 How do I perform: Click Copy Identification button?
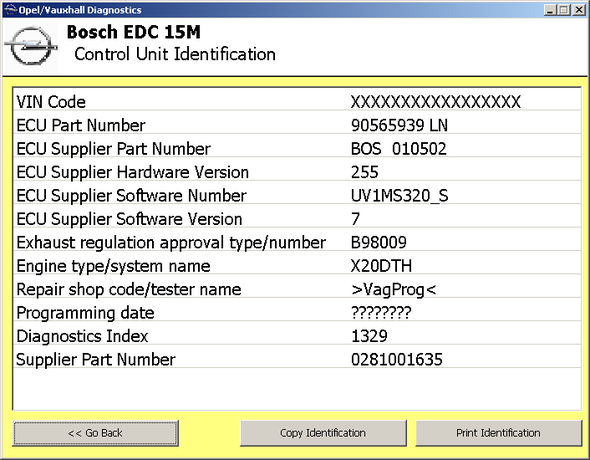323,433
